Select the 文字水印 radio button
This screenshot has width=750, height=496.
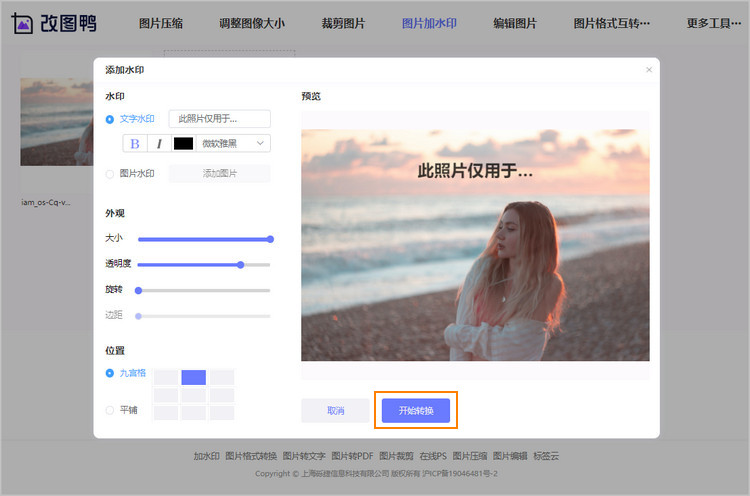click(x=110, y=119)
